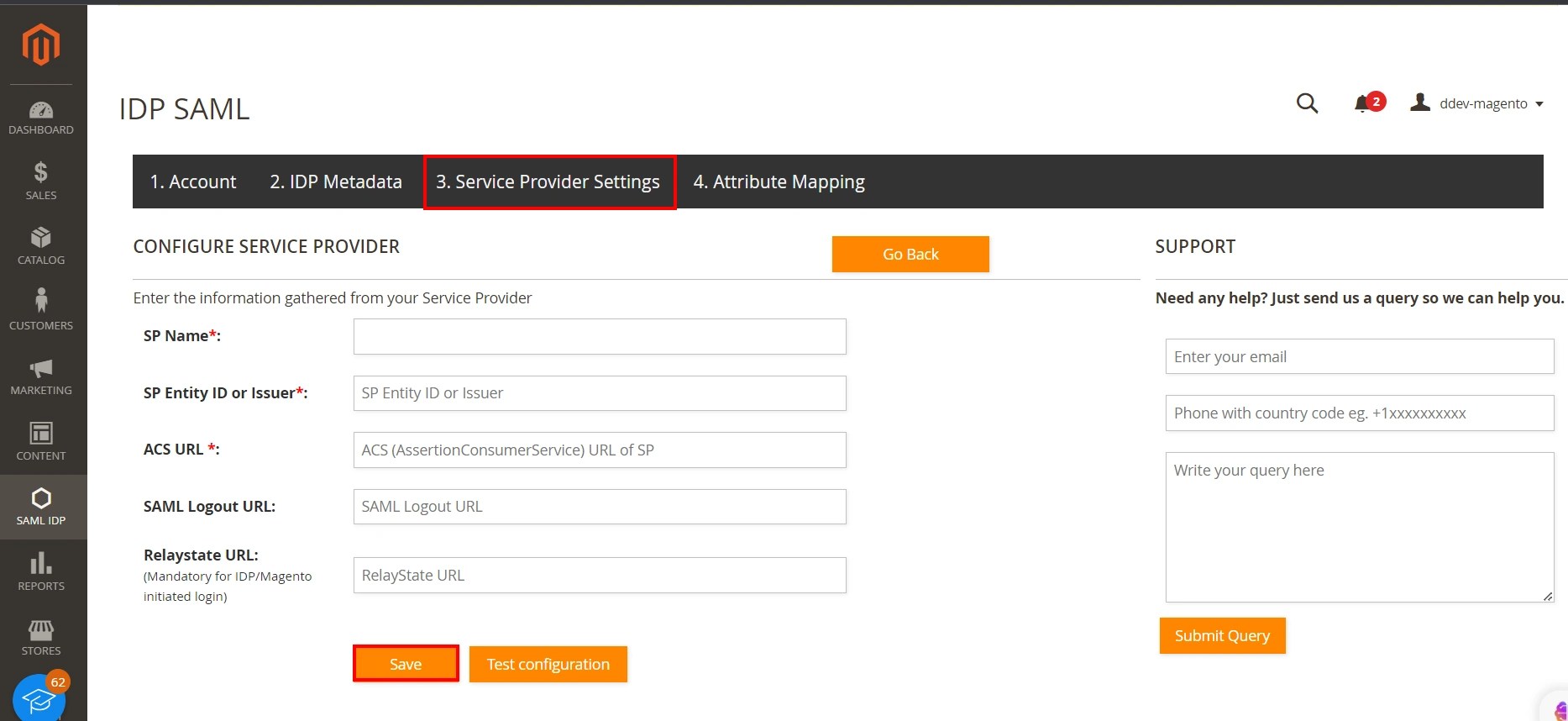1568x721 pixels.
Task: View notifications via the bell icon
Action: [x=1362, y=104]
